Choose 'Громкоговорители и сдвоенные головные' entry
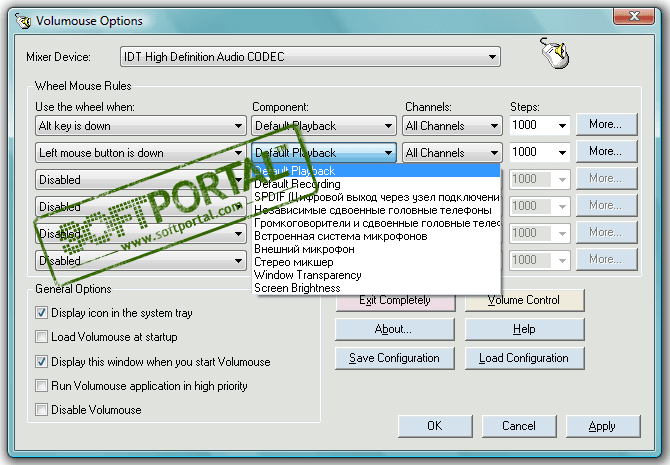 tap(376, 223)
